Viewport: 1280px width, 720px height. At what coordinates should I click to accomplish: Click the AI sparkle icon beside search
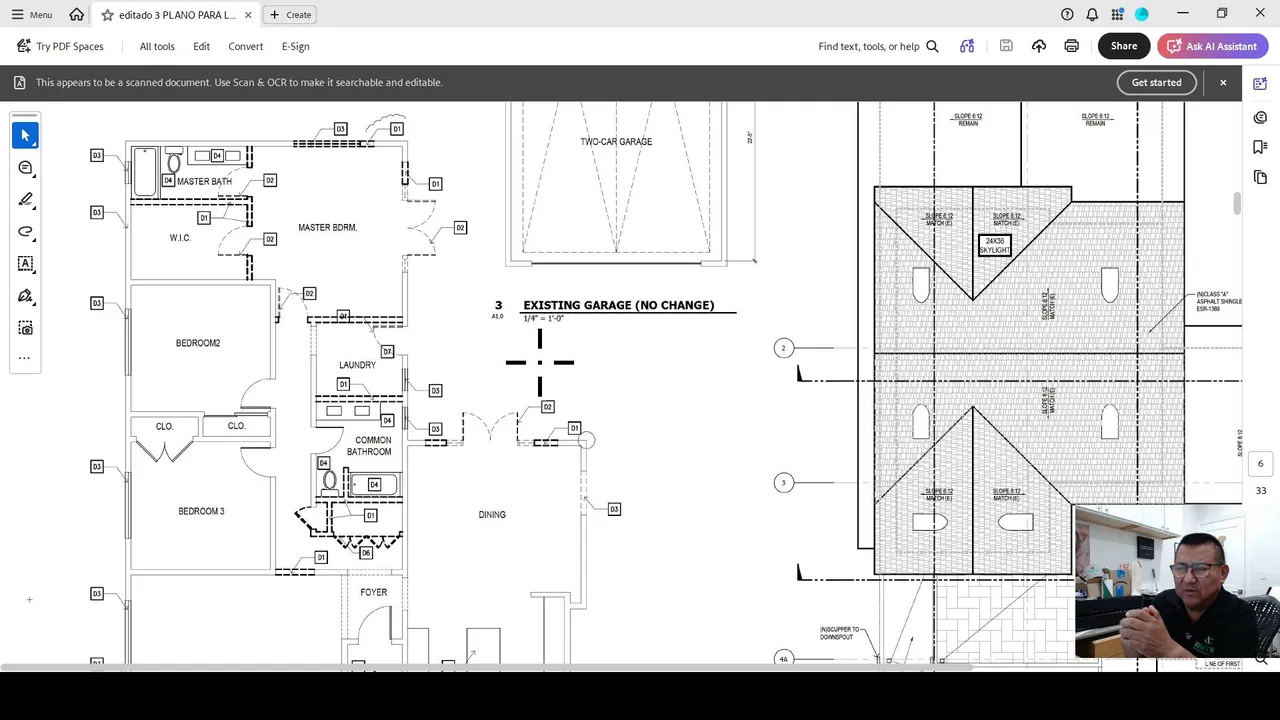coord(967,46)
